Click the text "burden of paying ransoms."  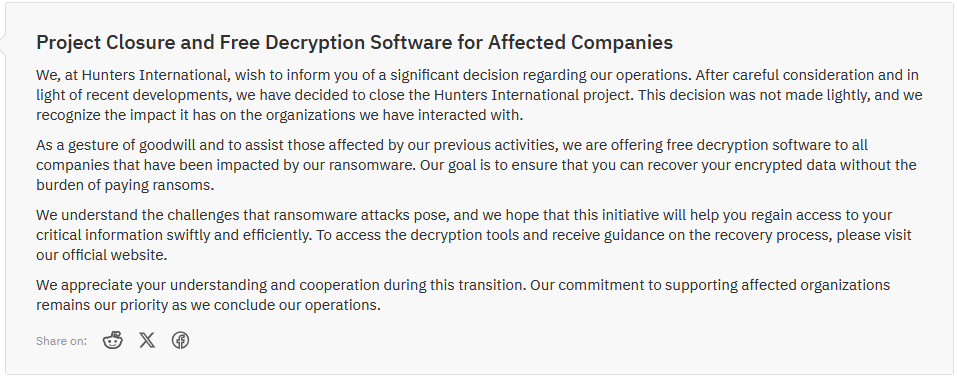(125, 185)
